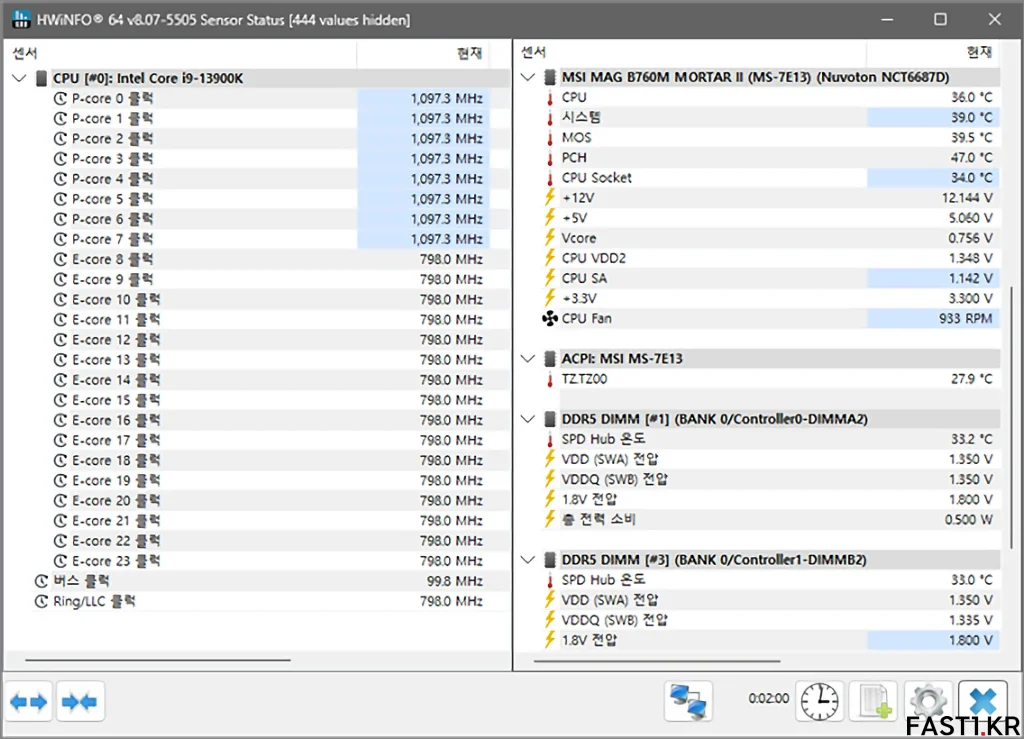Click the left pane sensor column header
Viewport: 1024px width, 739px height.
pyautogui.click(x=180, y=54)
